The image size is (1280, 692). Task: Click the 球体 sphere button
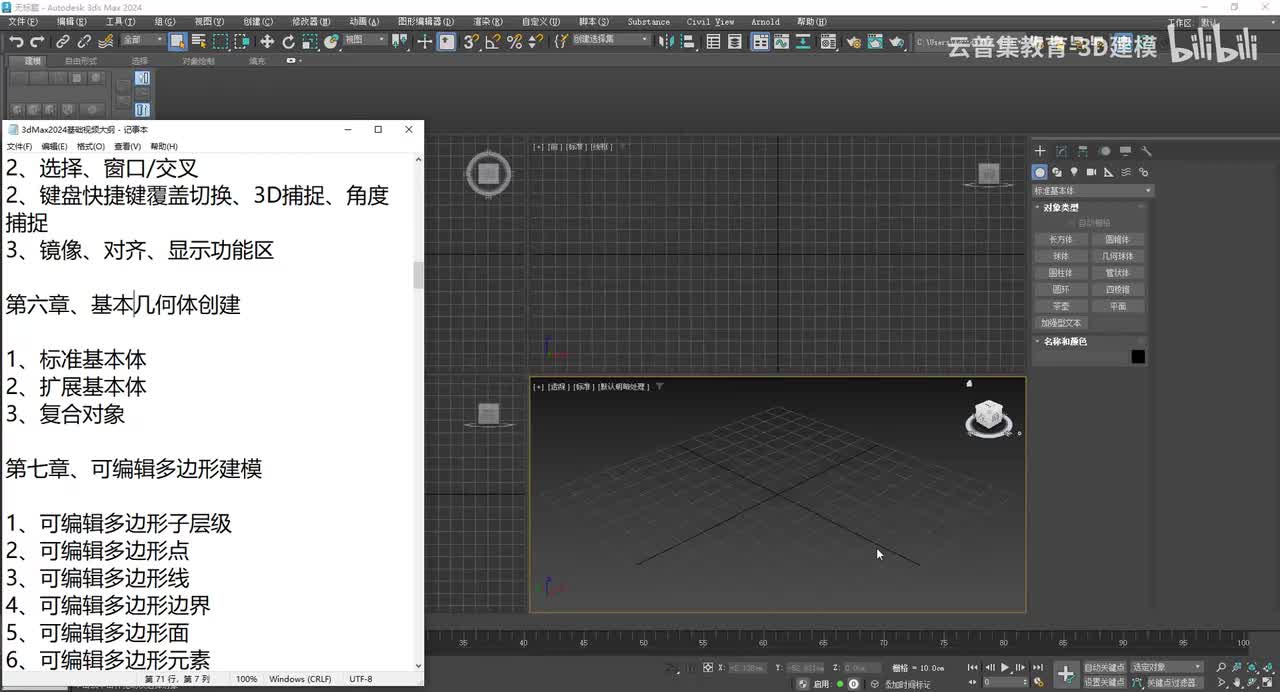(1061, 257)
